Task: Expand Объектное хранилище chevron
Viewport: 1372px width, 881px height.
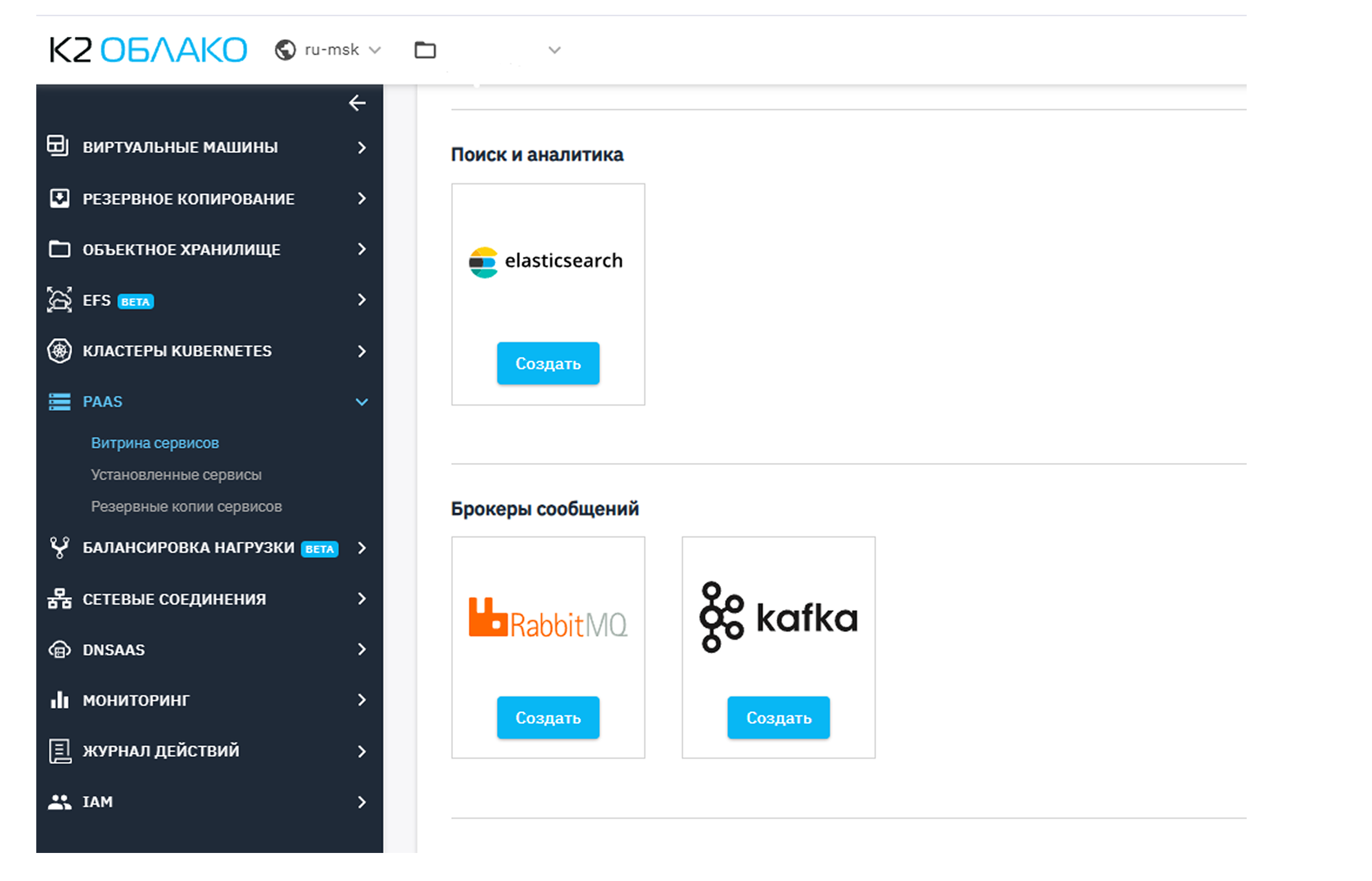Action: [361, 249]
